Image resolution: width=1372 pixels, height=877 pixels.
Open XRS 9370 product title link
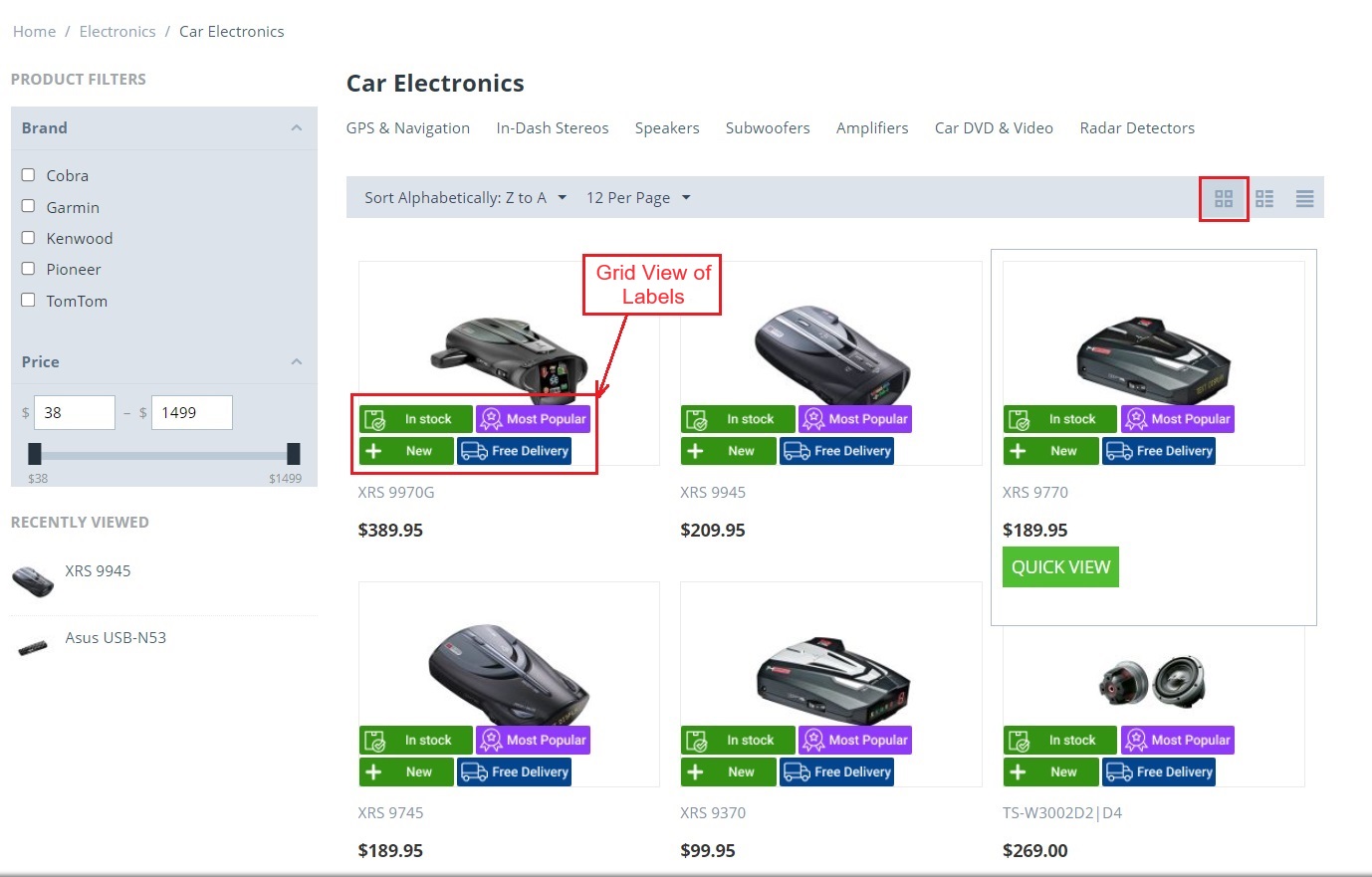(x=713, y=813)
